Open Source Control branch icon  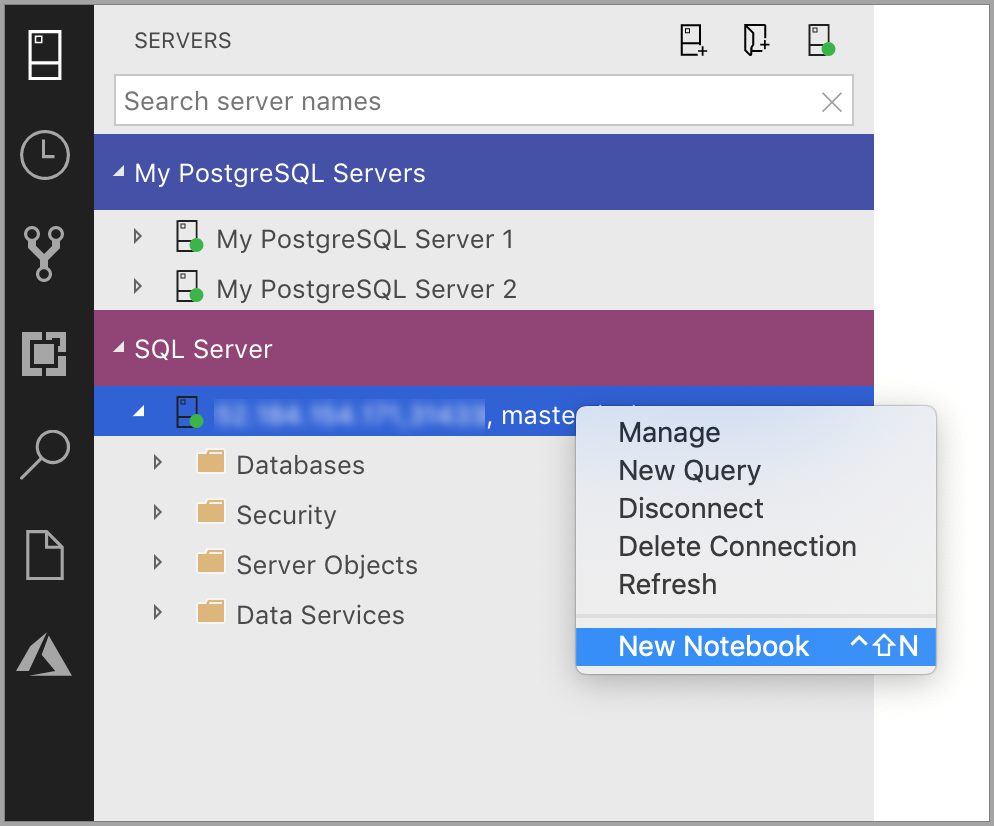(44, 254)
